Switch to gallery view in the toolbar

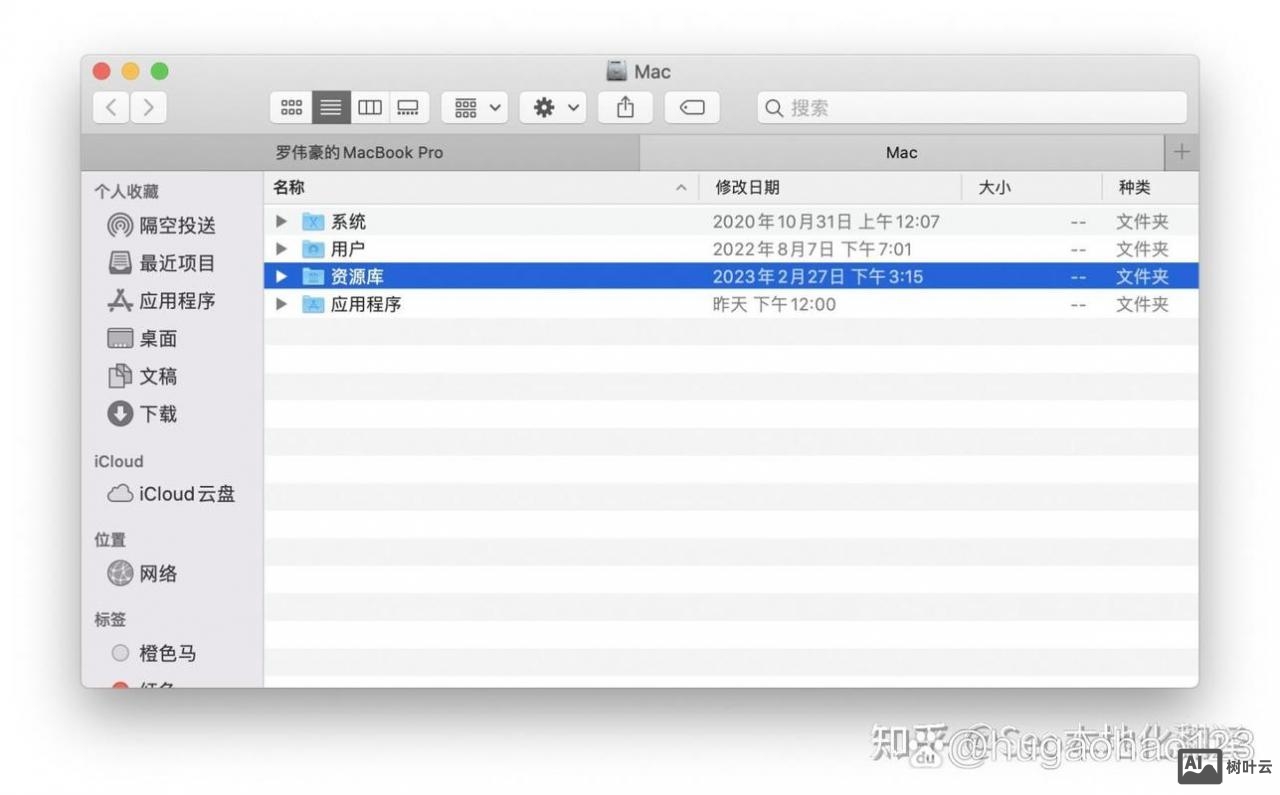tap(407, 107)
